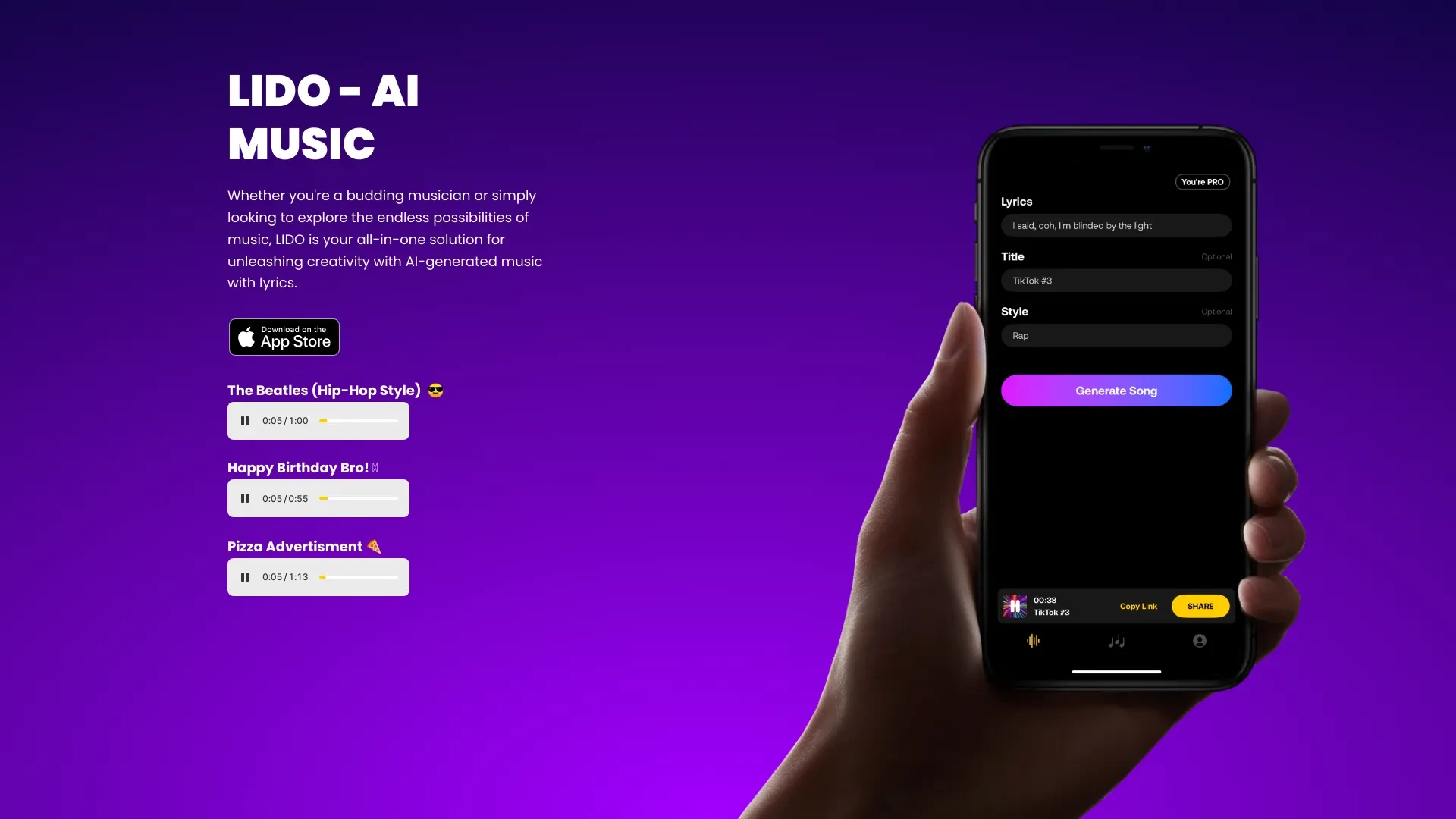This screenshot has width=1456, height=819.
Task: Click the play/pause icon for Pizza Advertisement
Action: point(246,577)
